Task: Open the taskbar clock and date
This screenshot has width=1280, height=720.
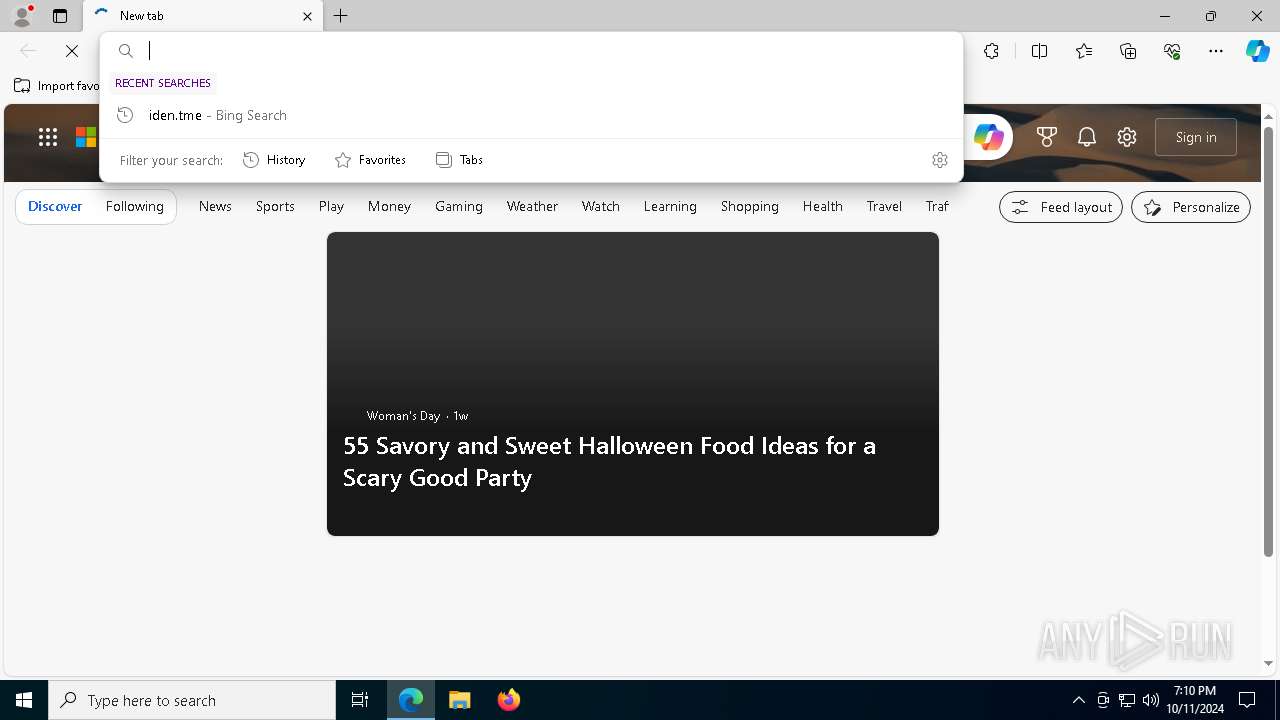Action: click(x=1195, y=700)
